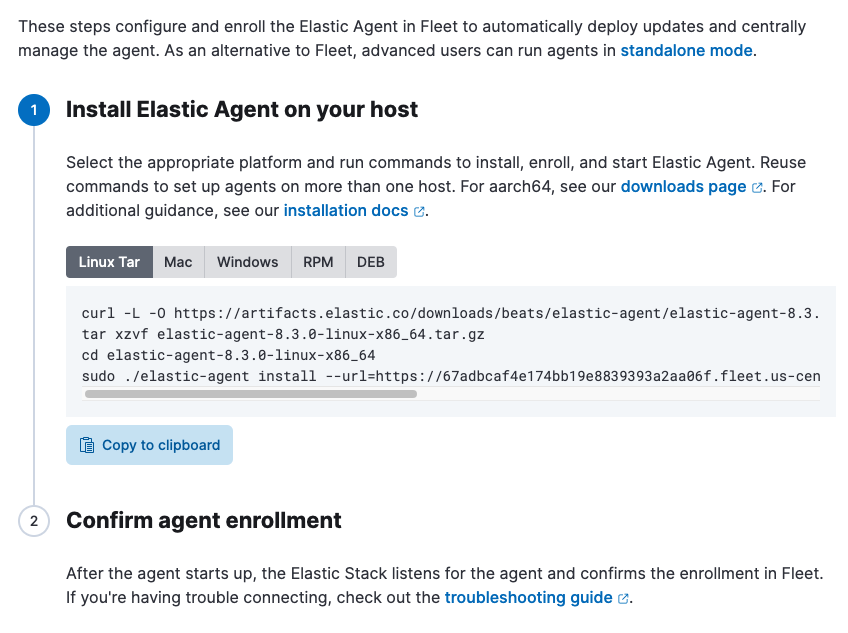This screenshot has width=848, height=633.
Task: Switch to the Linux Tar tab
Action: [x=109, y=261]
